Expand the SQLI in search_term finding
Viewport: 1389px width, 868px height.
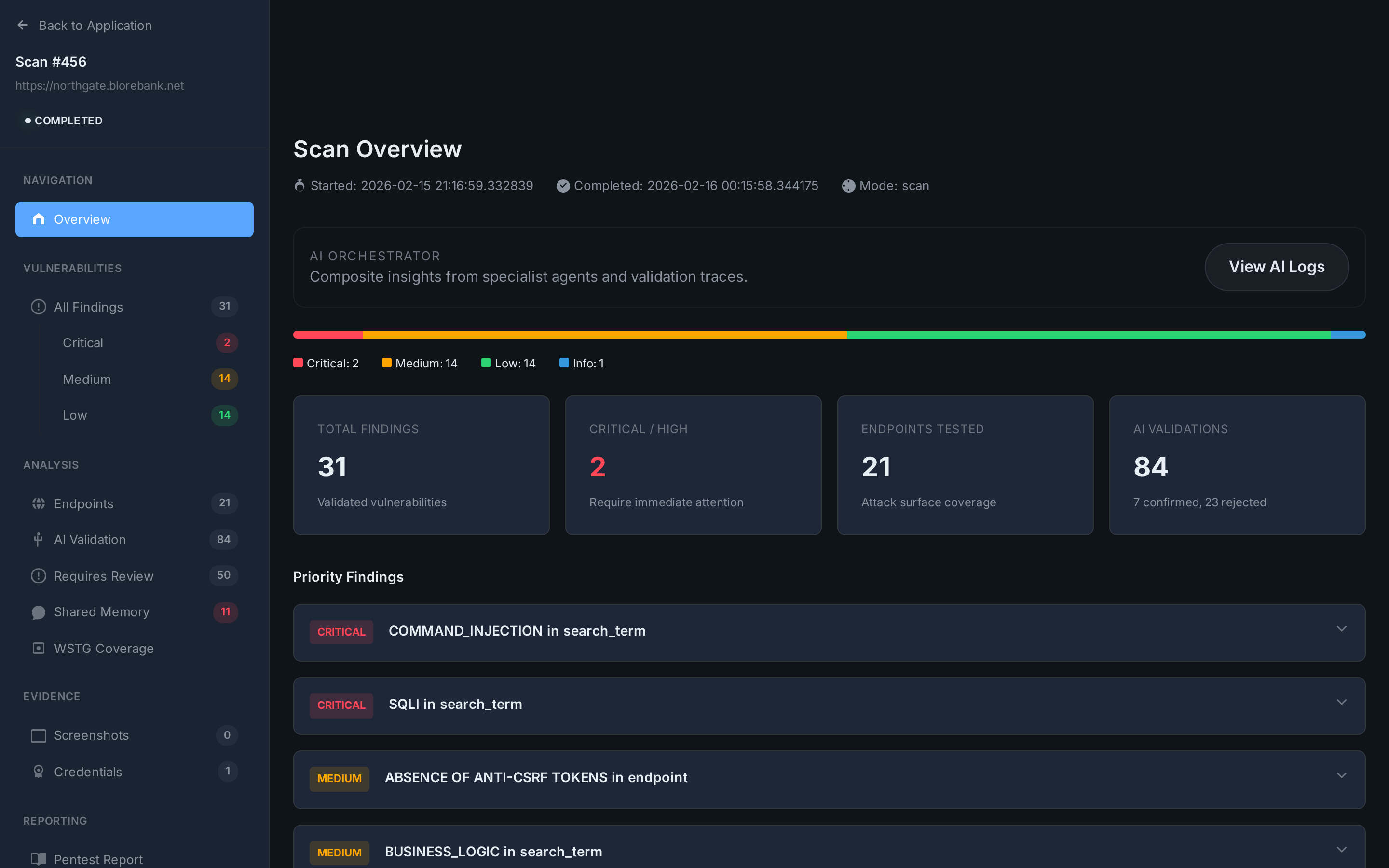[x=1341, y=702]
